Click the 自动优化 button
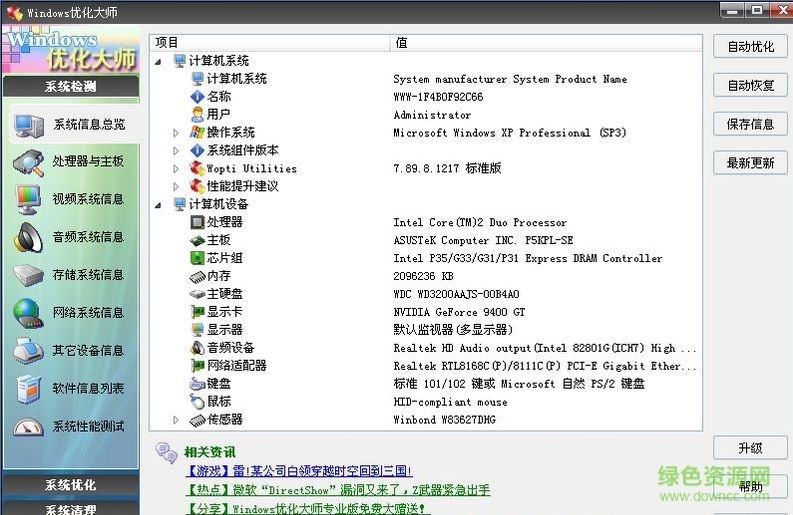Screen dimensions: 793x515 pyautogui.click(x=751, y=47)
